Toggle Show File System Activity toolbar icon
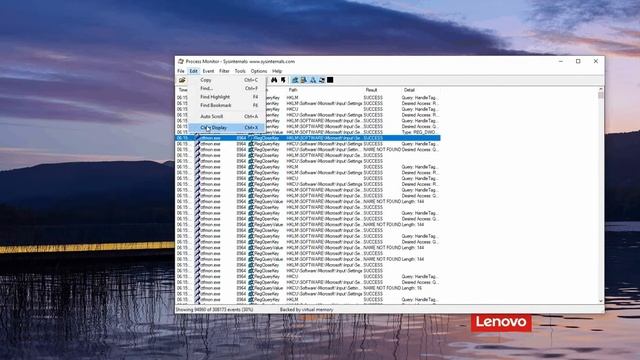Screen dimensions: 640x360 pos(304,80)
